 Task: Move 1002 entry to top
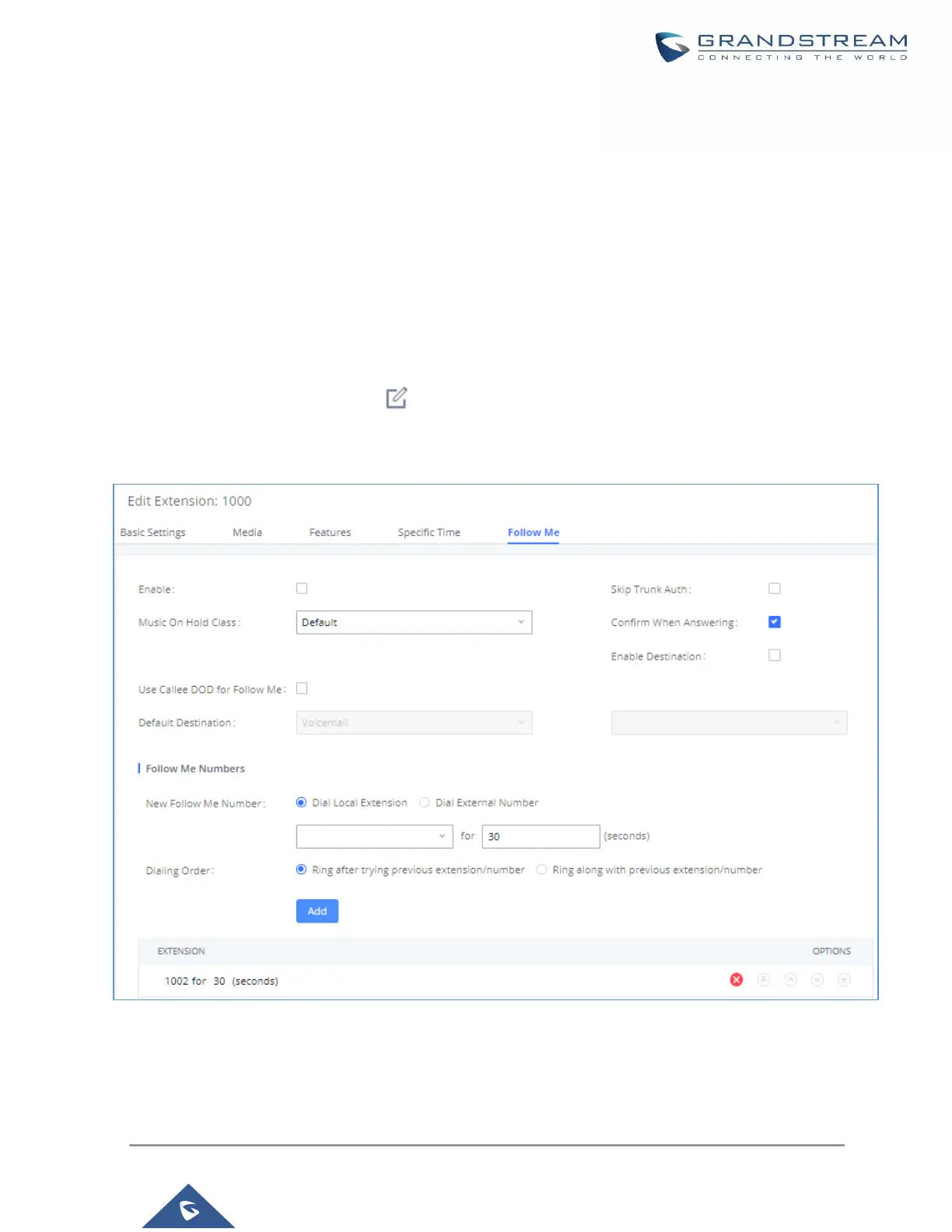764,980
